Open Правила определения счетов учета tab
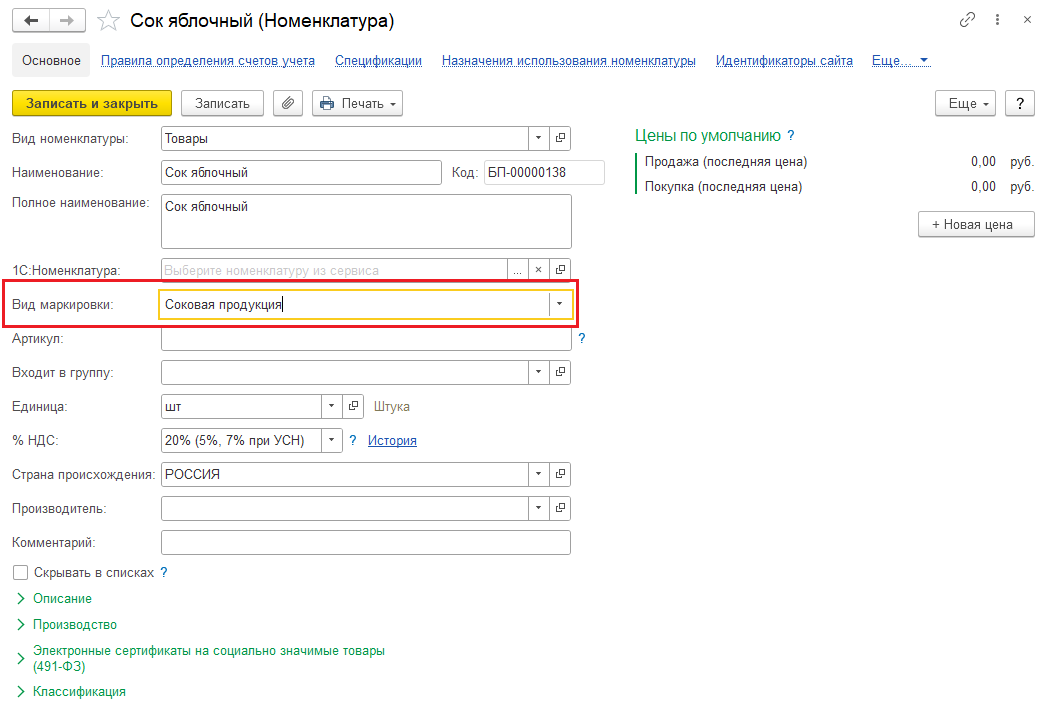 [208, 60]
